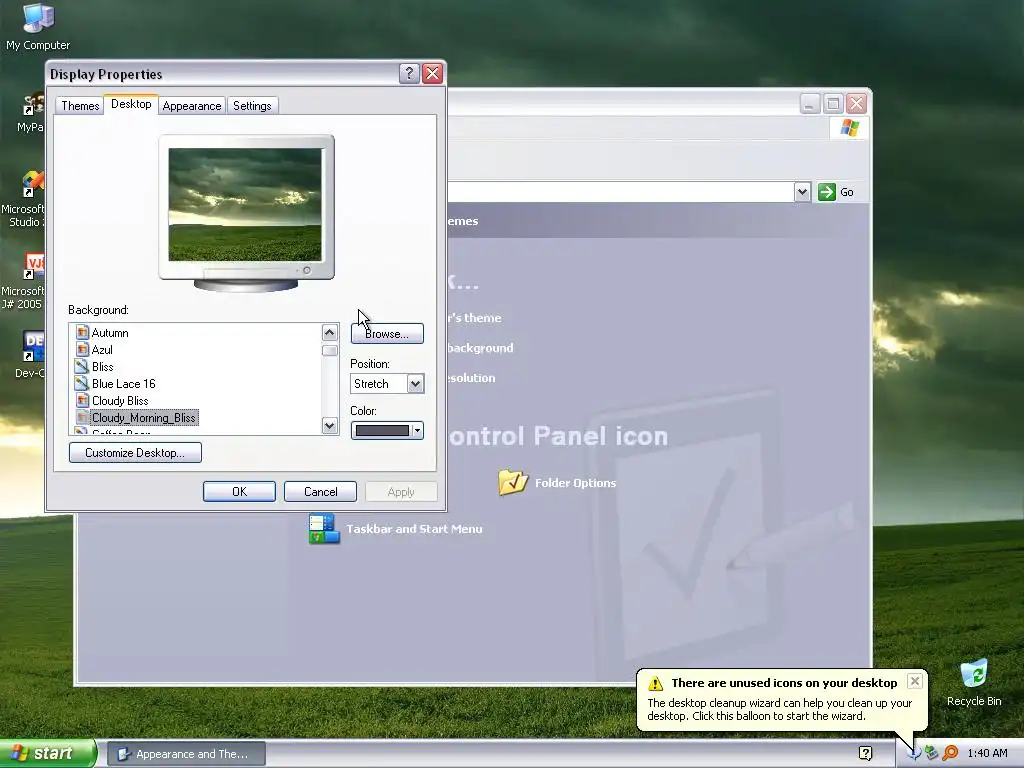The image size is (1024, 768).
Task: Click background list scroll down arrow
Action: (330, 426)
